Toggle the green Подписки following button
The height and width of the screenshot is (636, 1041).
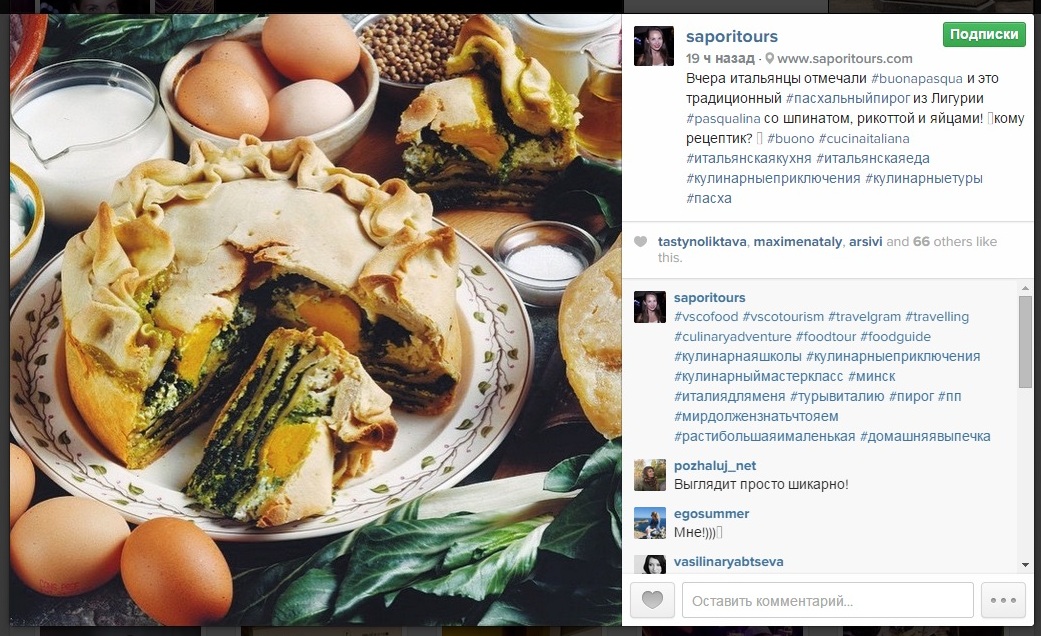point(984,35)
